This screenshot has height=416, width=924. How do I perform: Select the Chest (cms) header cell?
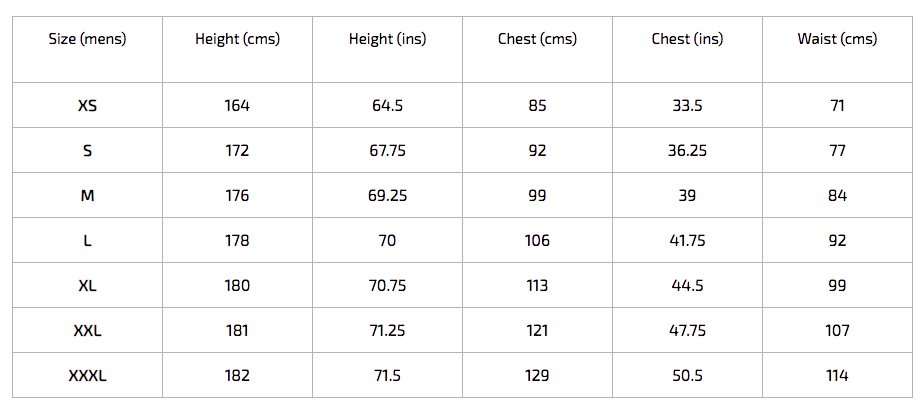tap(537, 39)
